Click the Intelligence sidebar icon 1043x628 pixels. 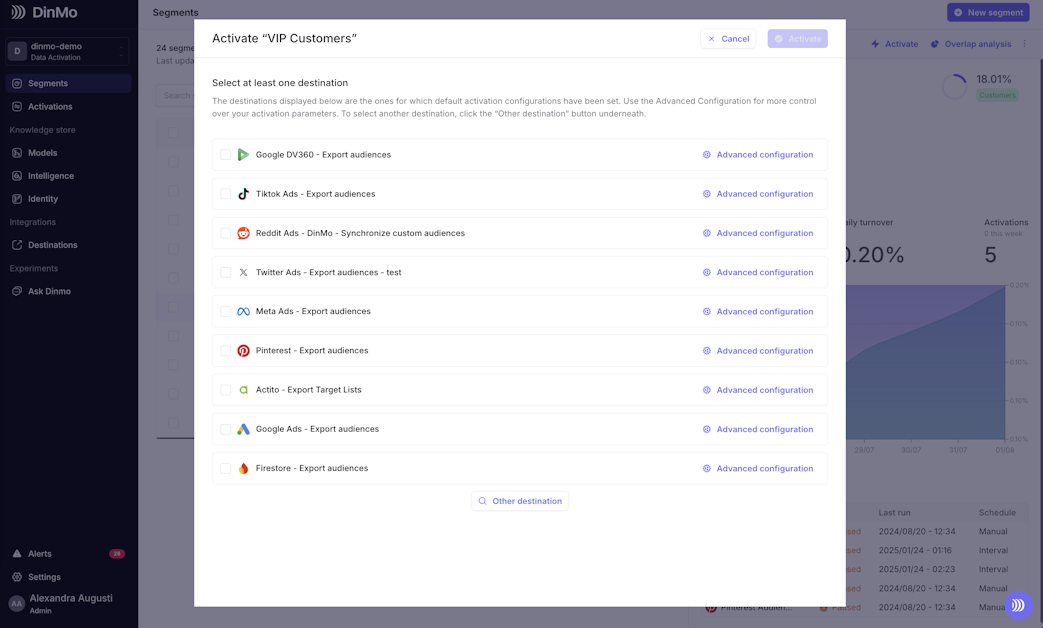click(17, 176)
